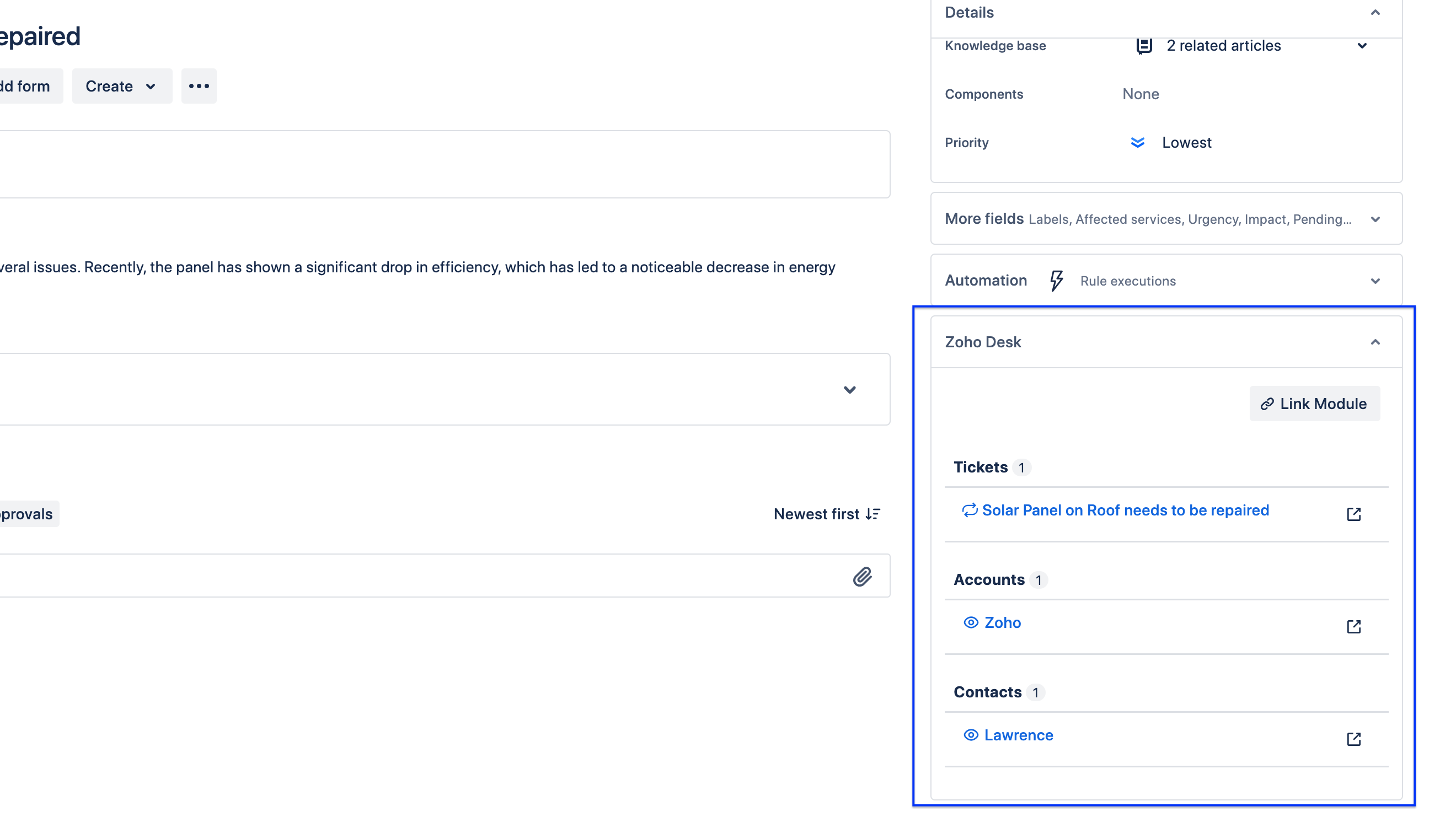The height and width of the screenshot is (817, 1456).
Task: Open the Solar Panel on Roof ticket link
Action: point(1125,510)
